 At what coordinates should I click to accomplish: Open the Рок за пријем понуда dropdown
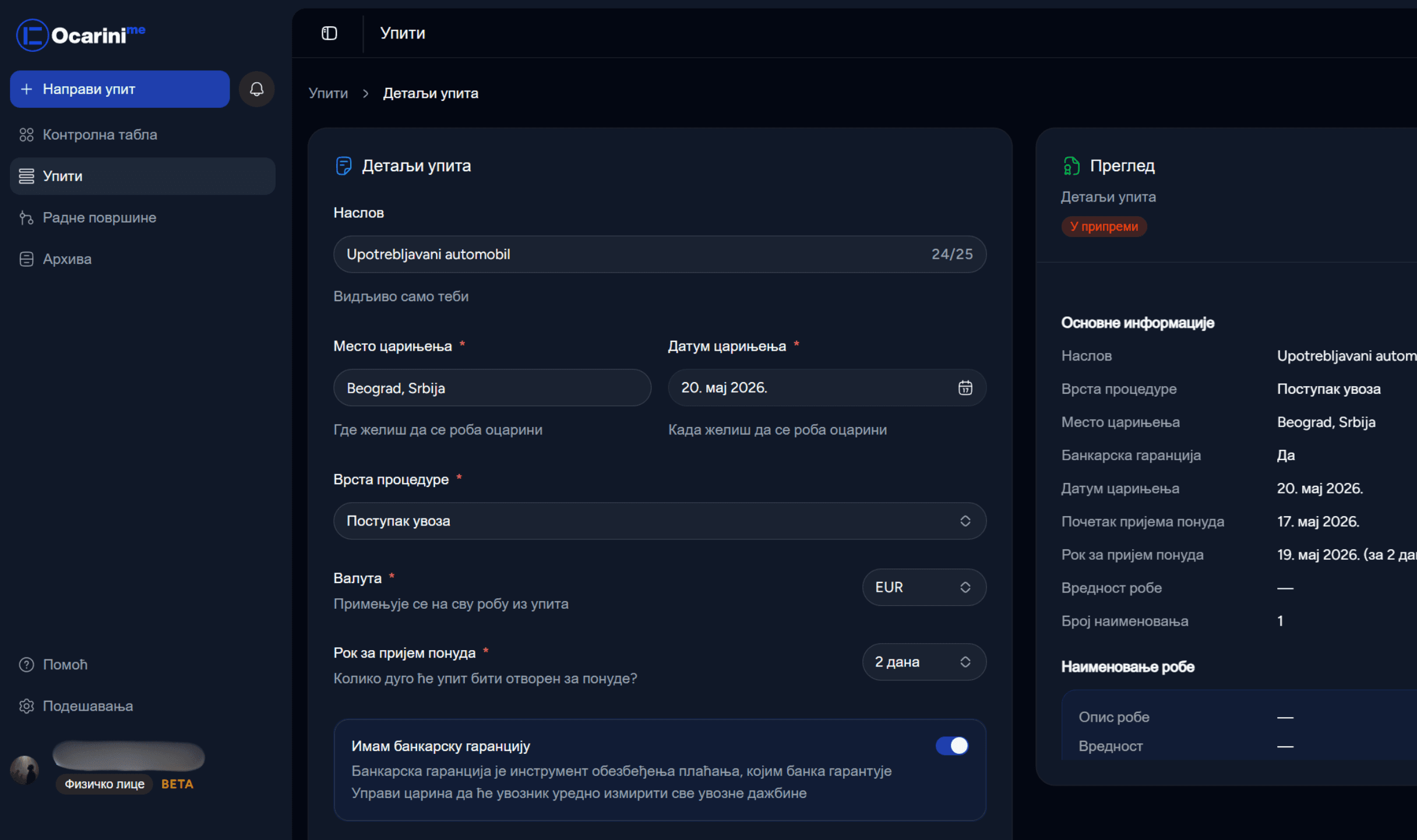point(924,662)
